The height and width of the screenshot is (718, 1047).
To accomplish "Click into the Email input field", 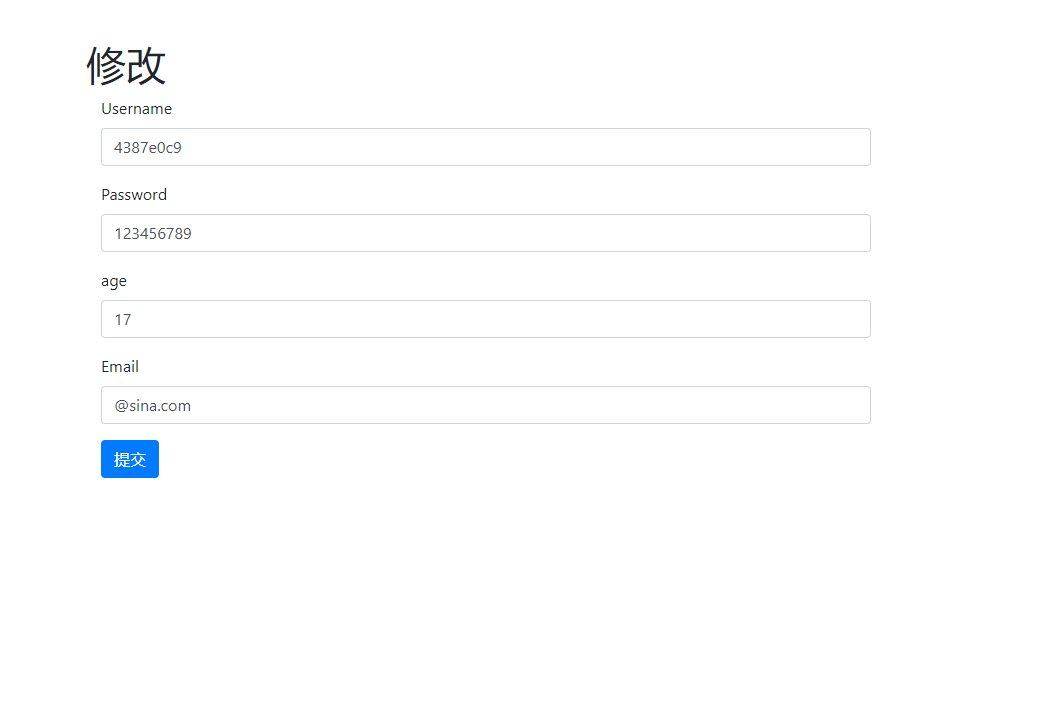I will tap(485, 405).
